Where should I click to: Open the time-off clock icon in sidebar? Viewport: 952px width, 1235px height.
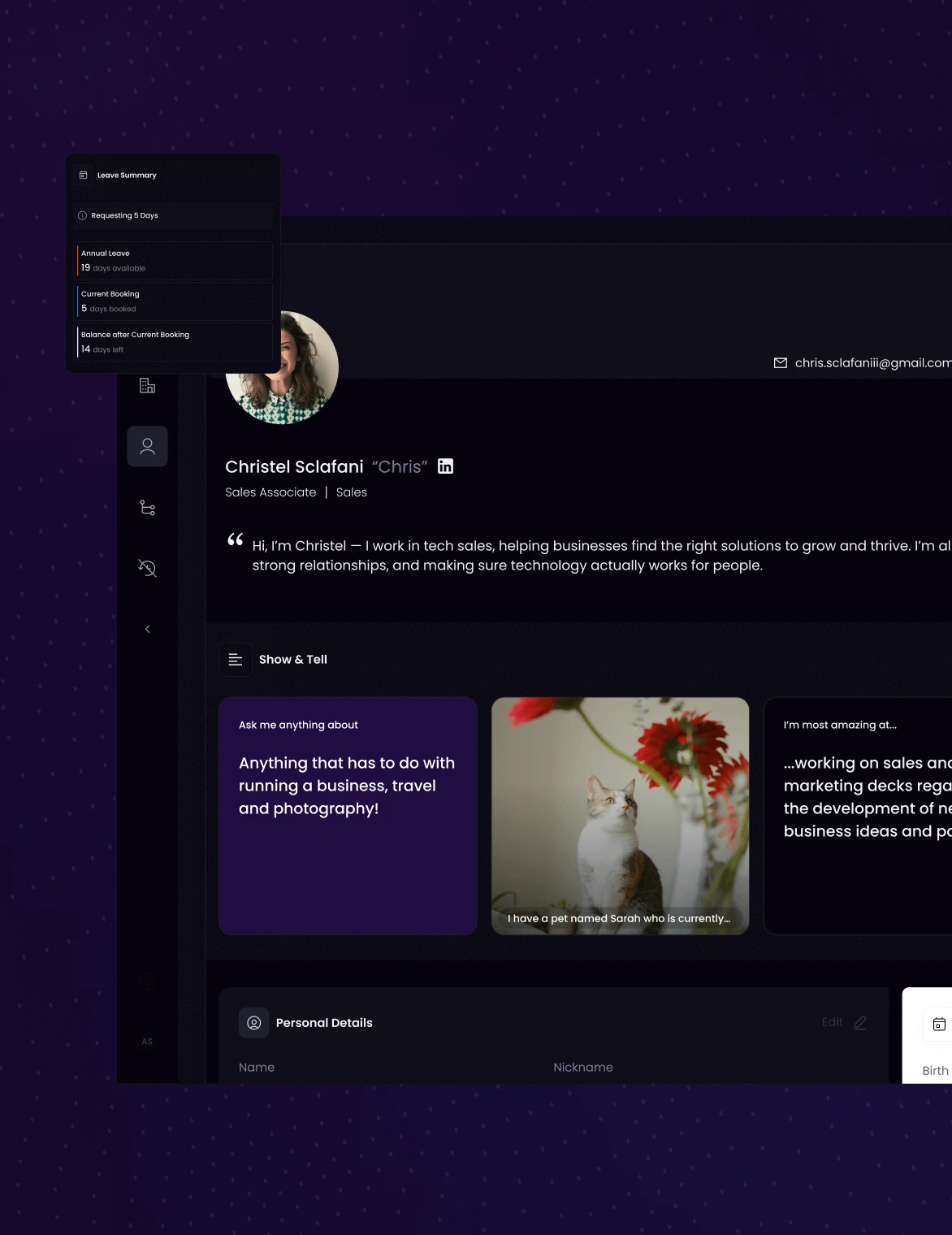[147, 568]
